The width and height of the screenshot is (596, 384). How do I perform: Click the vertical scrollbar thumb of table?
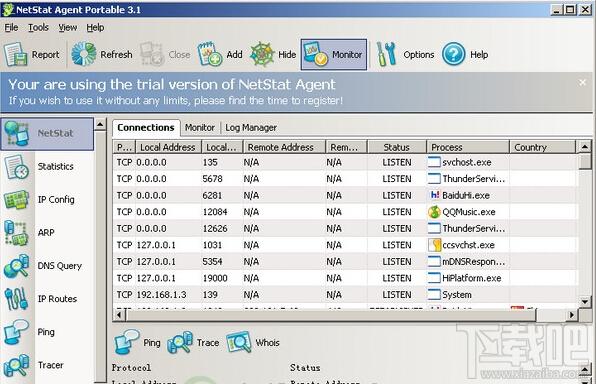(x=585, y=161)
